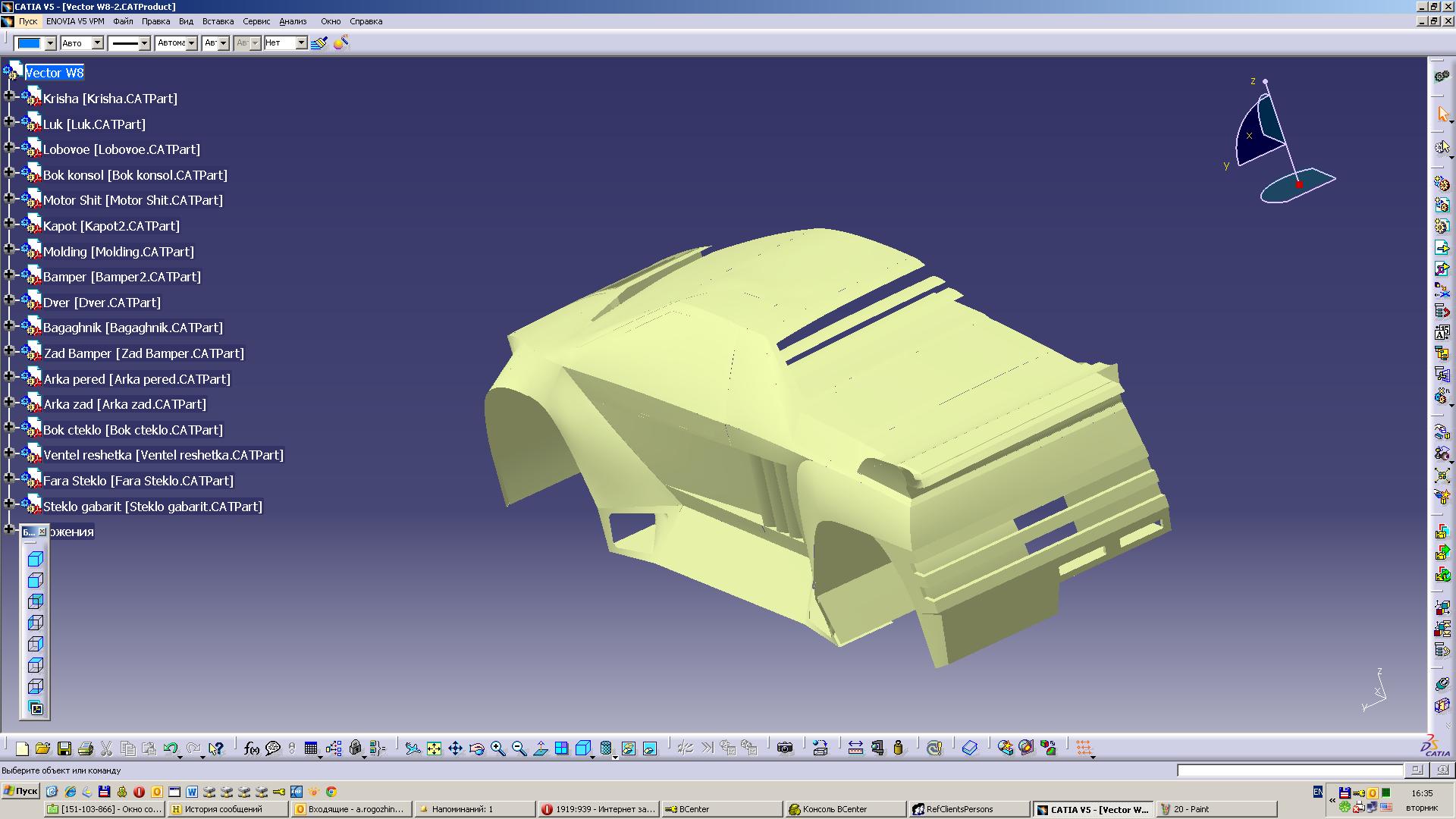Select the Pan view tool
1456x819 pixels.
pos(455,748)
